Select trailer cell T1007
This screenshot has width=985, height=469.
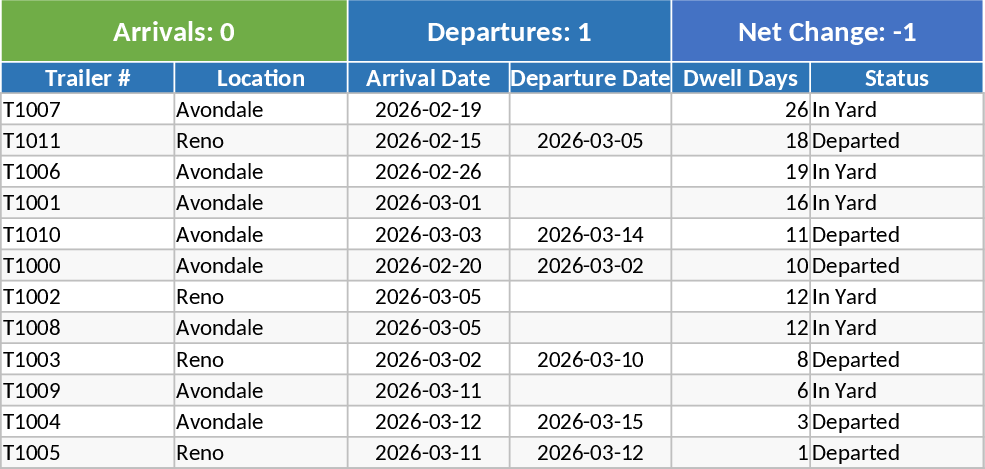(88, 110)
